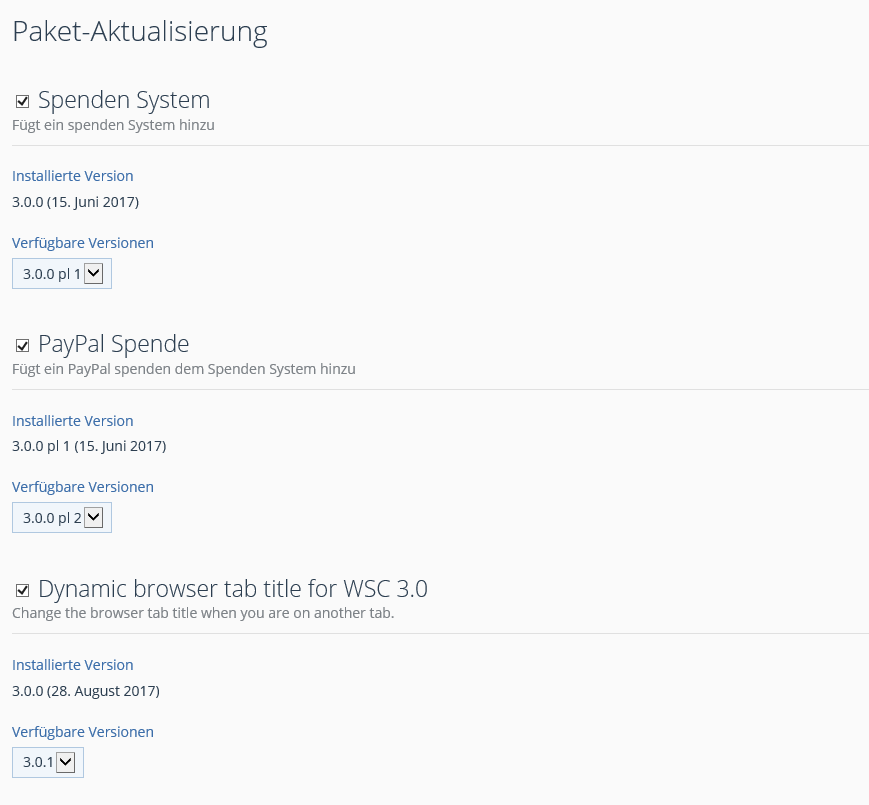Click the '3.0.0 (28. August 2017)' version text
The image size is (869, 805).
click(86, 691)
